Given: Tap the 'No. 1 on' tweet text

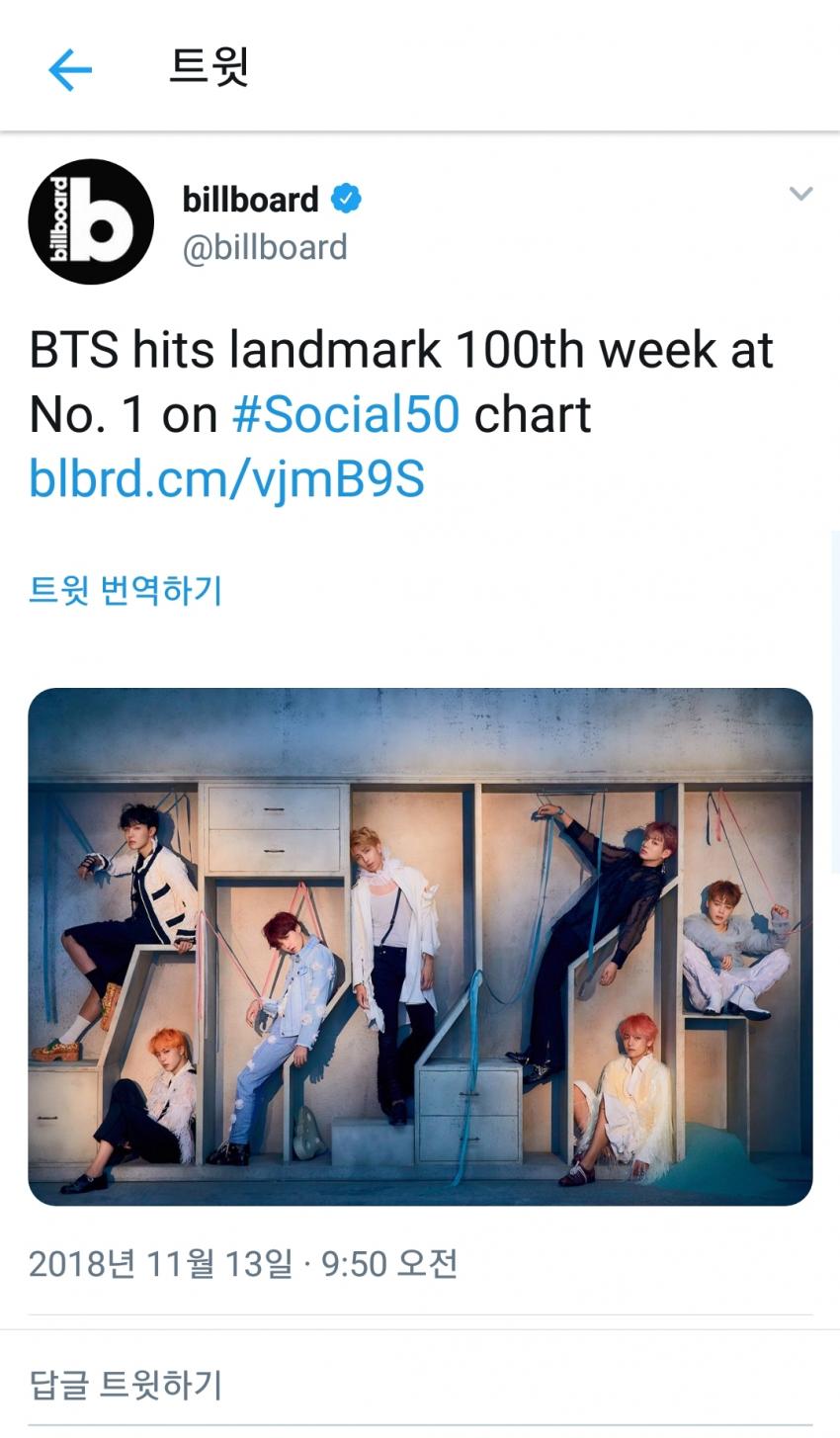Looking at the screenshot, I should [124, 414].
